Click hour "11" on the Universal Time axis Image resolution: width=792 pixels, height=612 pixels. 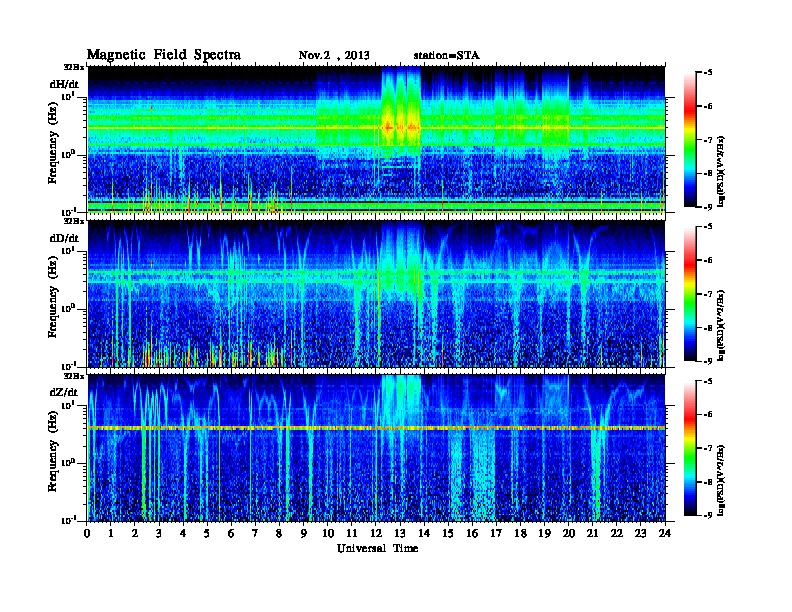352,533
